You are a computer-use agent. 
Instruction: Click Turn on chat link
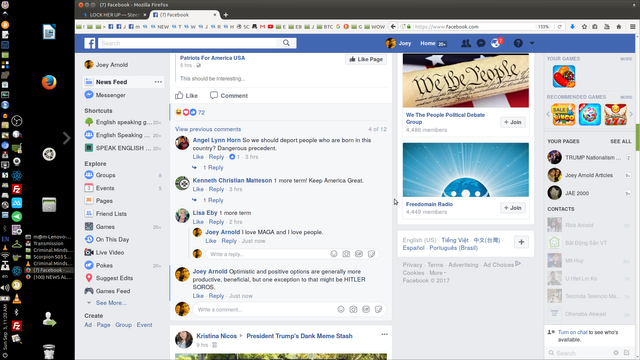pyautogui.click(x=573, y=332)
